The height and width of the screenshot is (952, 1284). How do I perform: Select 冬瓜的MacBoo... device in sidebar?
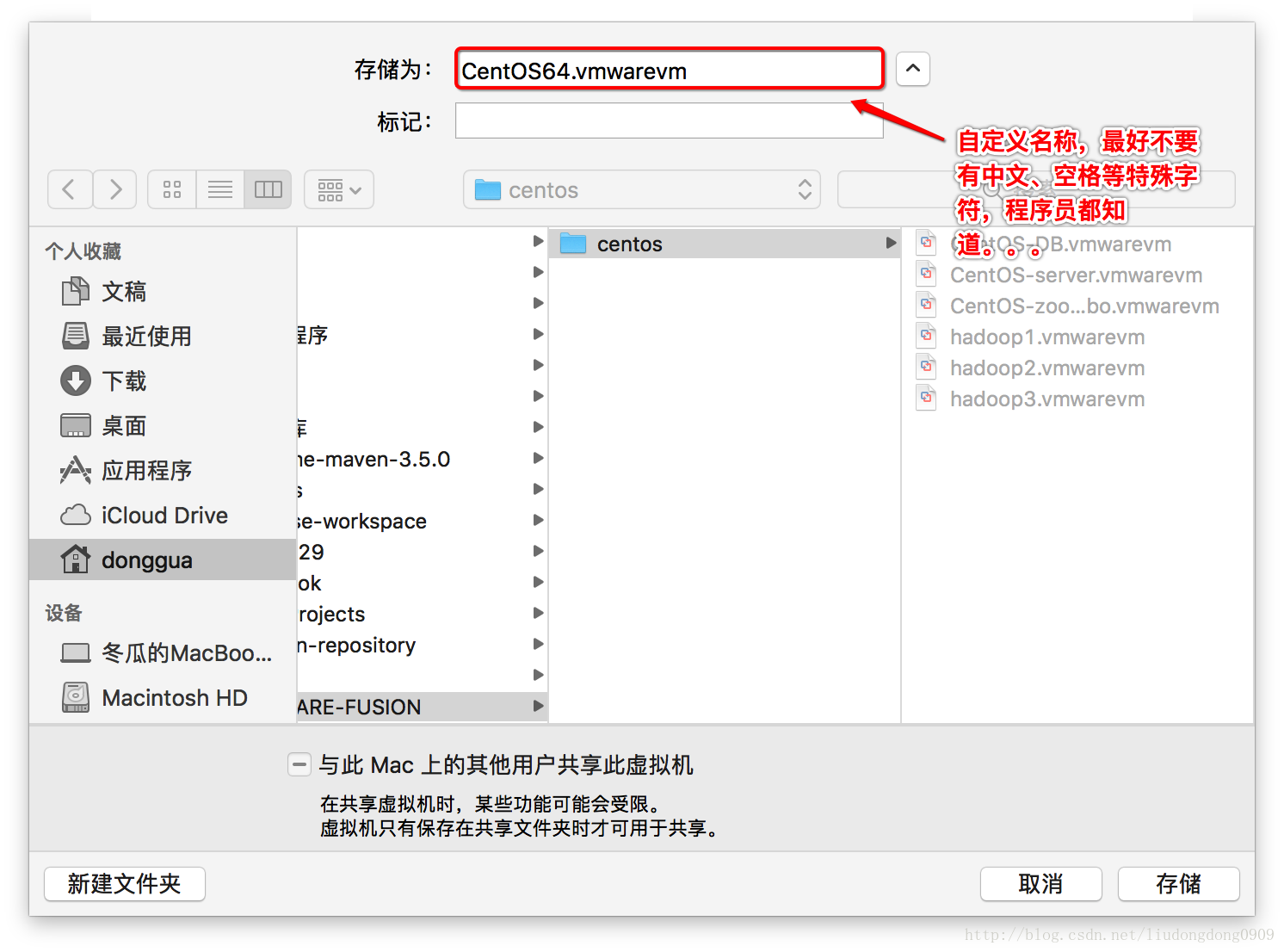[163, 652]
